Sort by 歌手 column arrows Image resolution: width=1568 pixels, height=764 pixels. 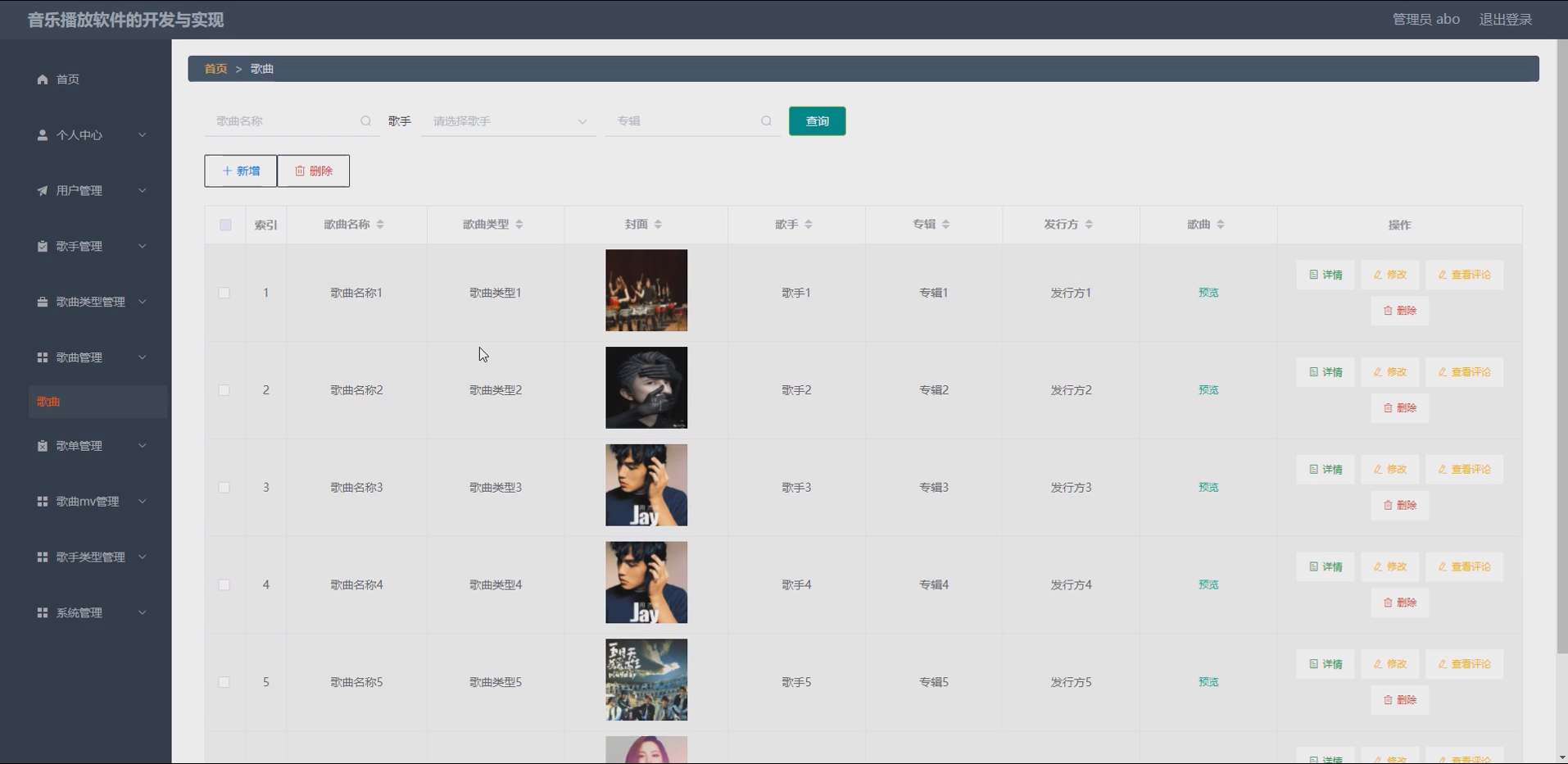click(x=809, y=225)
